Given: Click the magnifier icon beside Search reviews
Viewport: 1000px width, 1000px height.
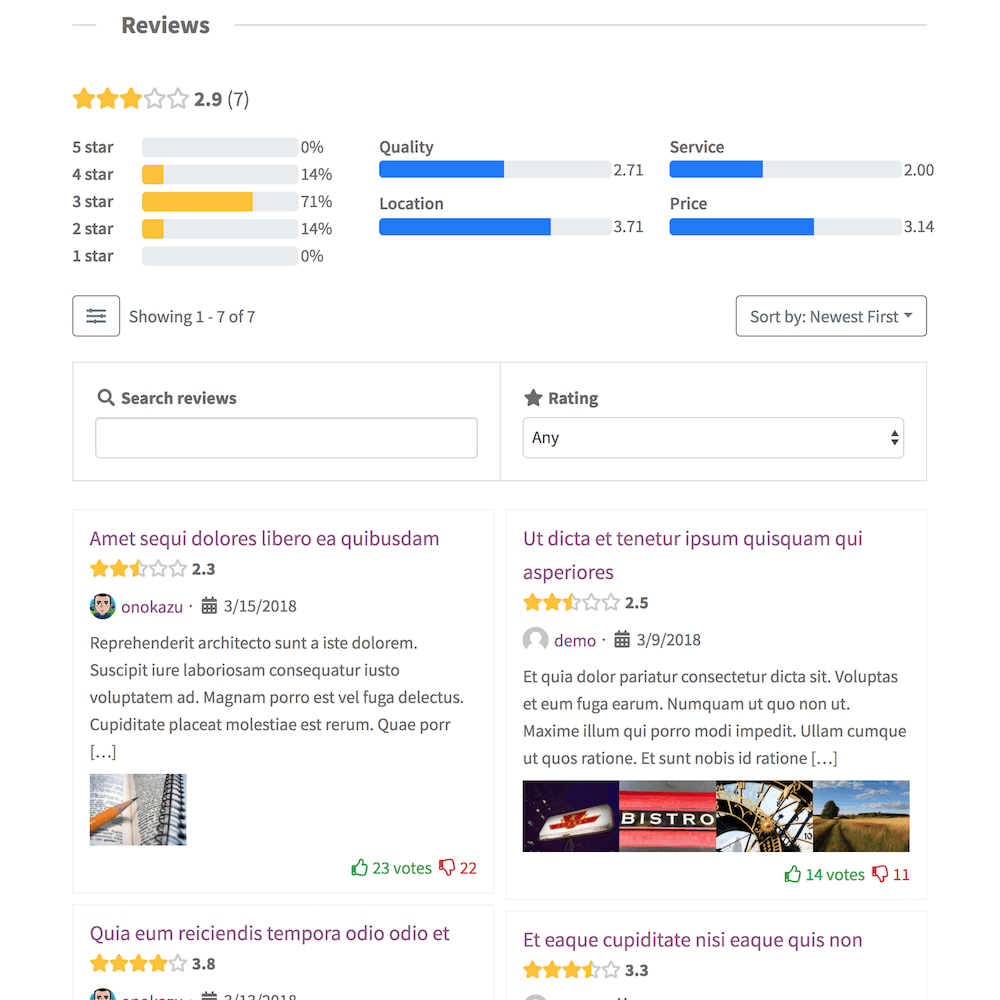Looking at the screenshot, I should [106, 397].
